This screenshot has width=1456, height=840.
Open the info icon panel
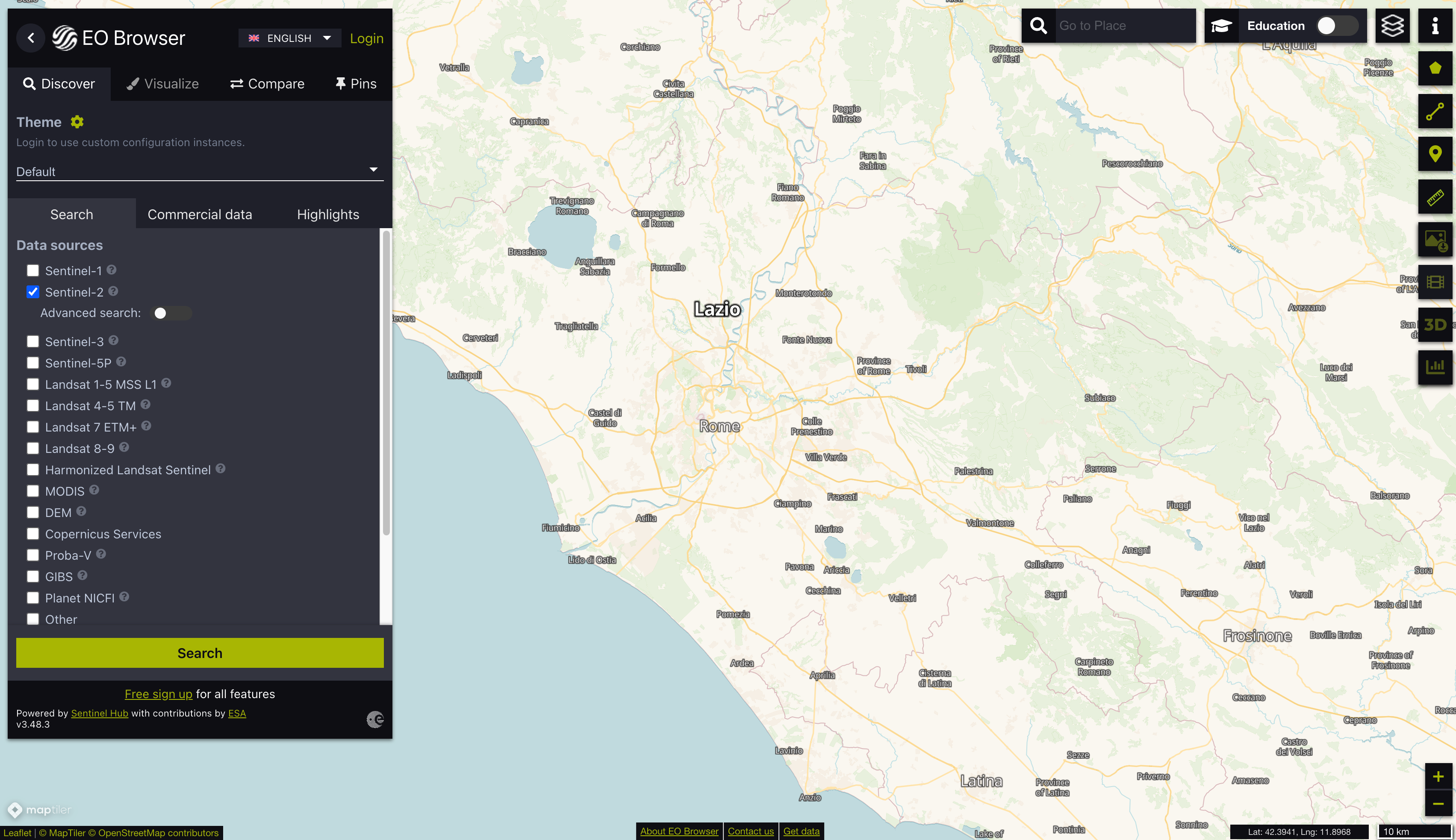pos(1435,25)
